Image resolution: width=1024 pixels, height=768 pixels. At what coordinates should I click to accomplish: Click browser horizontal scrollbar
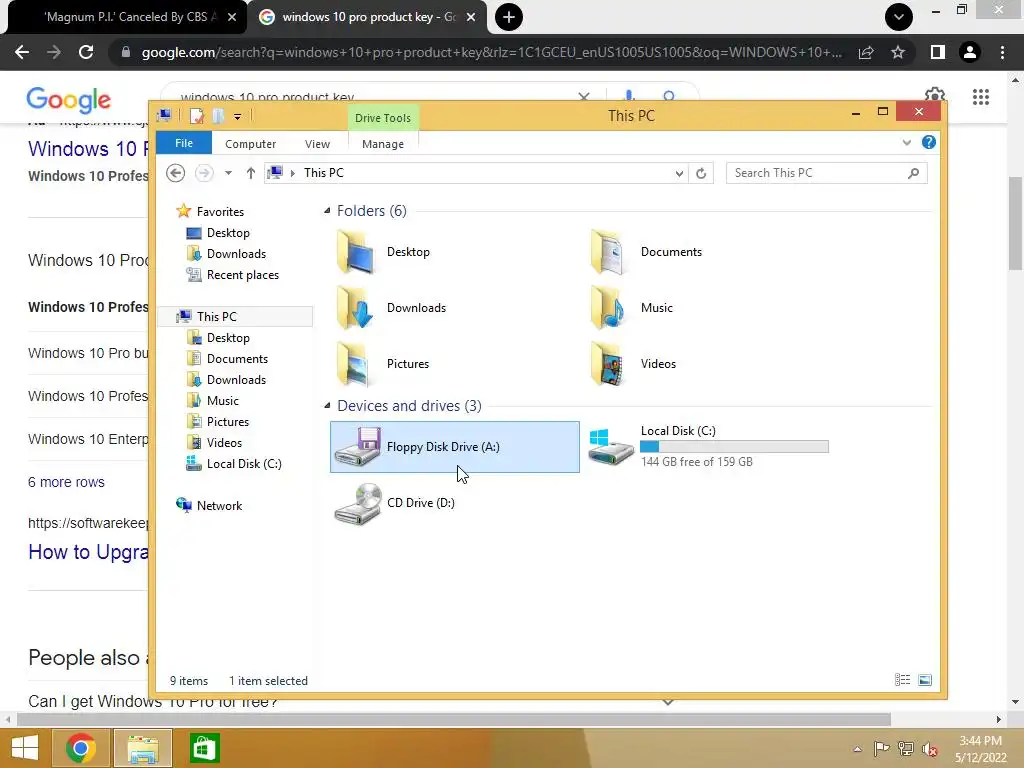pos(453,719)
